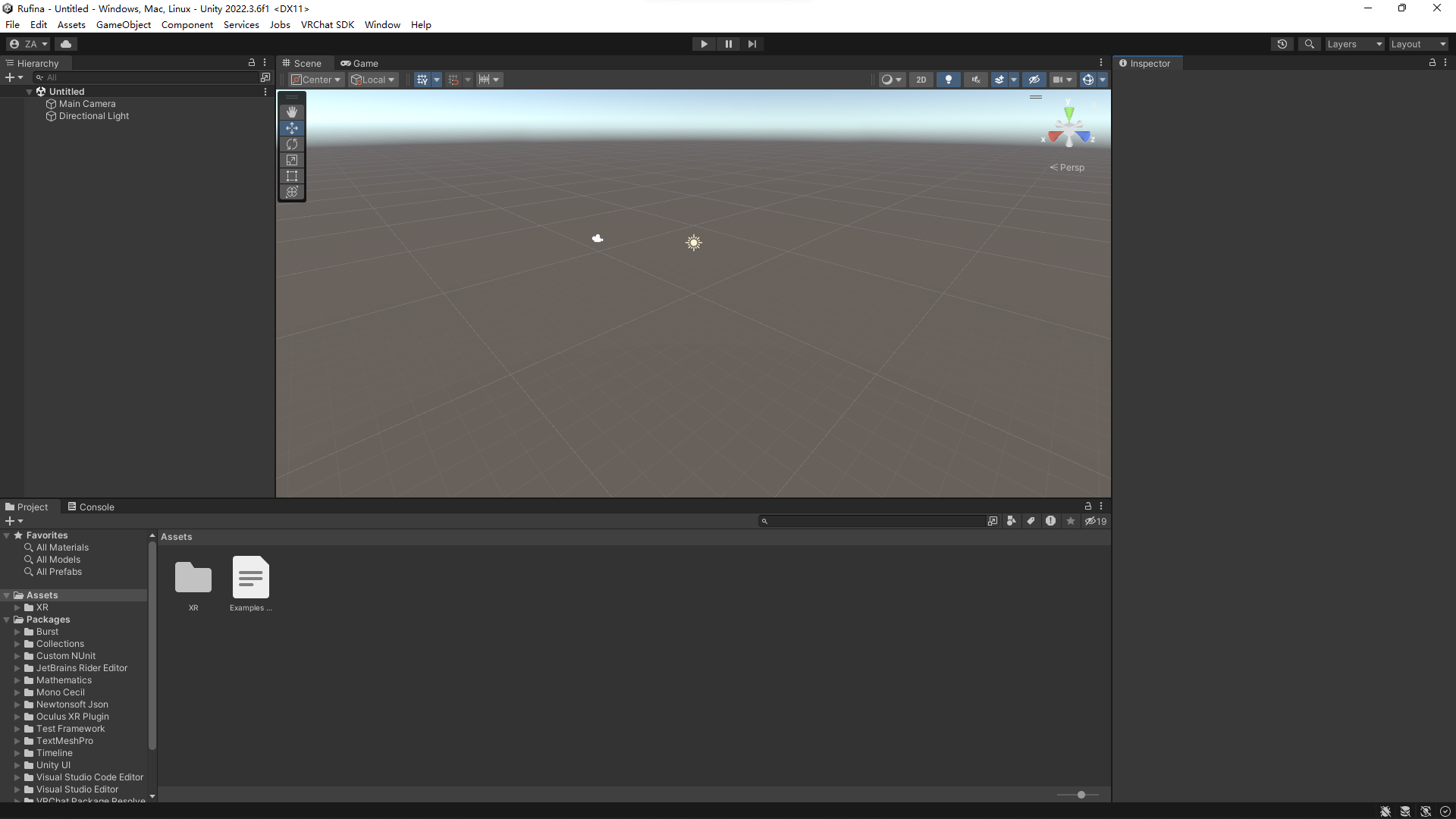Click the Step frame button
The width and height of the screenshot is (1456, 819).
(x=752, y=44)
